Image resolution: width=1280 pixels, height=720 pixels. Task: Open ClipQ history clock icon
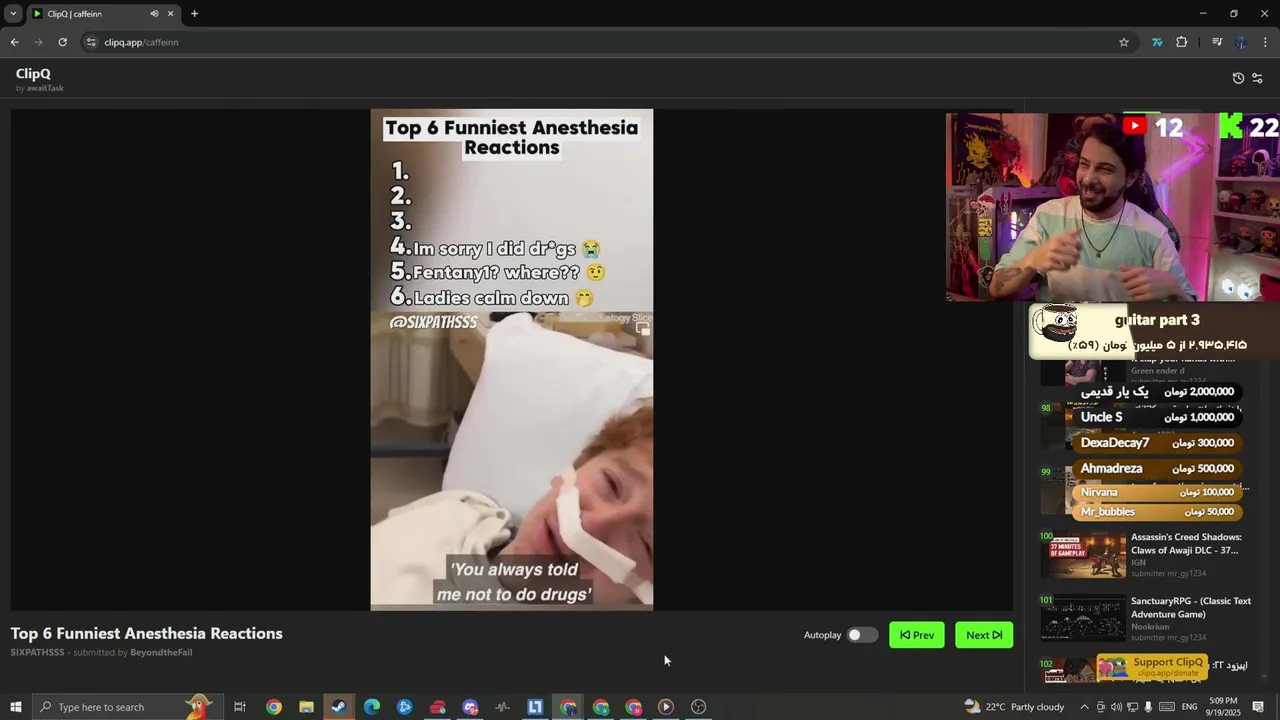pos(1238,78)
